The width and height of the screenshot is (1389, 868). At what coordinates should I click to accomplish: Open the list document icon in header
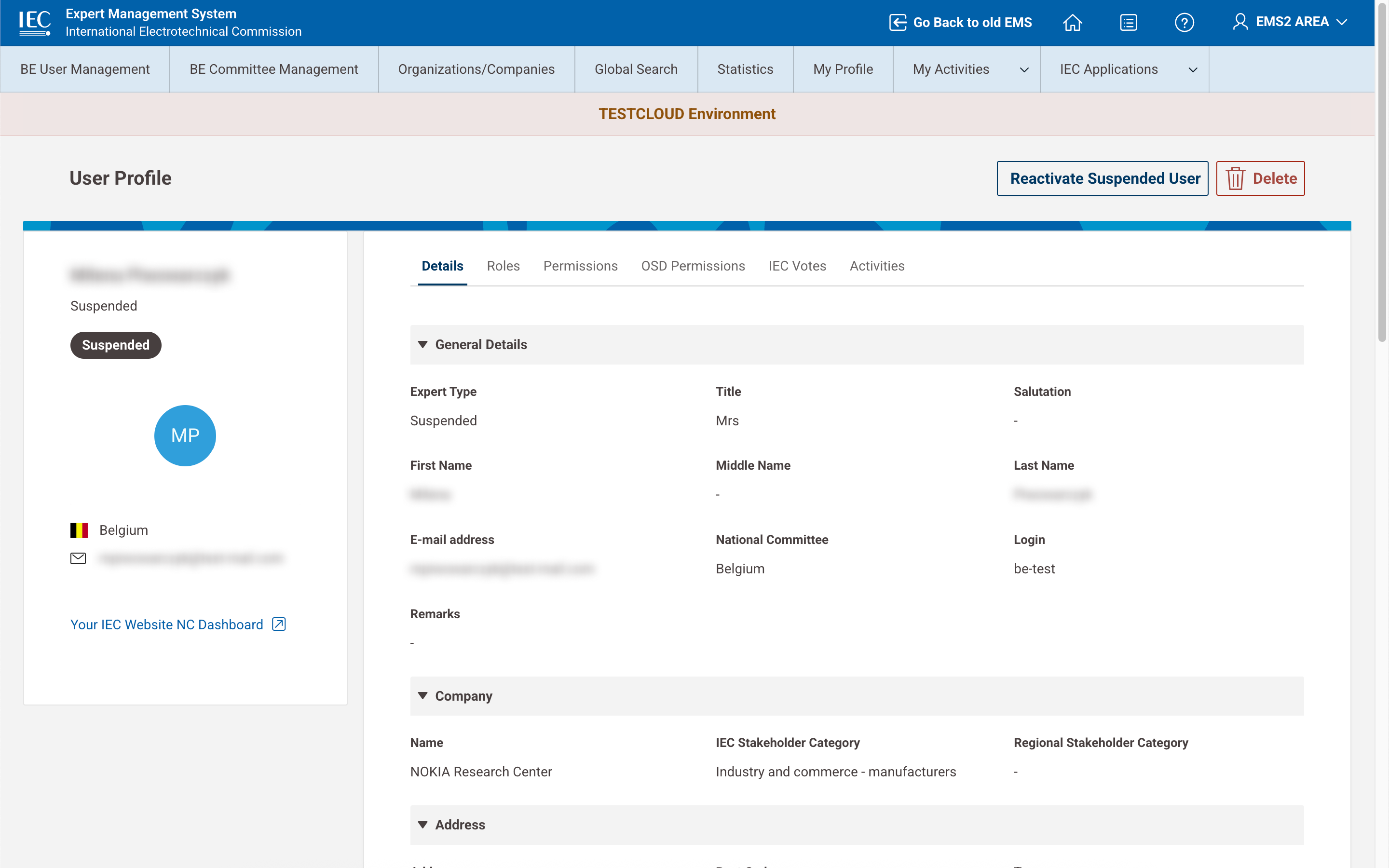pyautogui.click(x=1128, y=22)
